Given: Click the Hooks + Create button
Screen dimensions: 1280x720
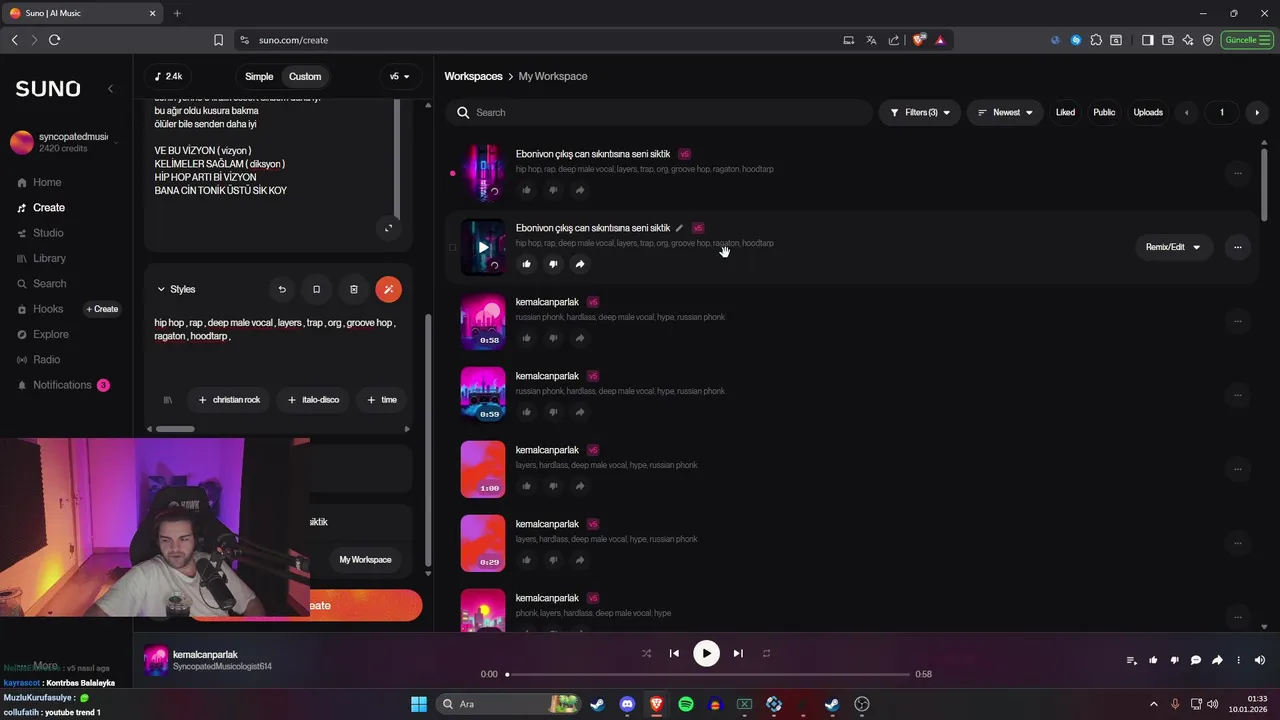Looking at the screenshot, I should (102, 309).
